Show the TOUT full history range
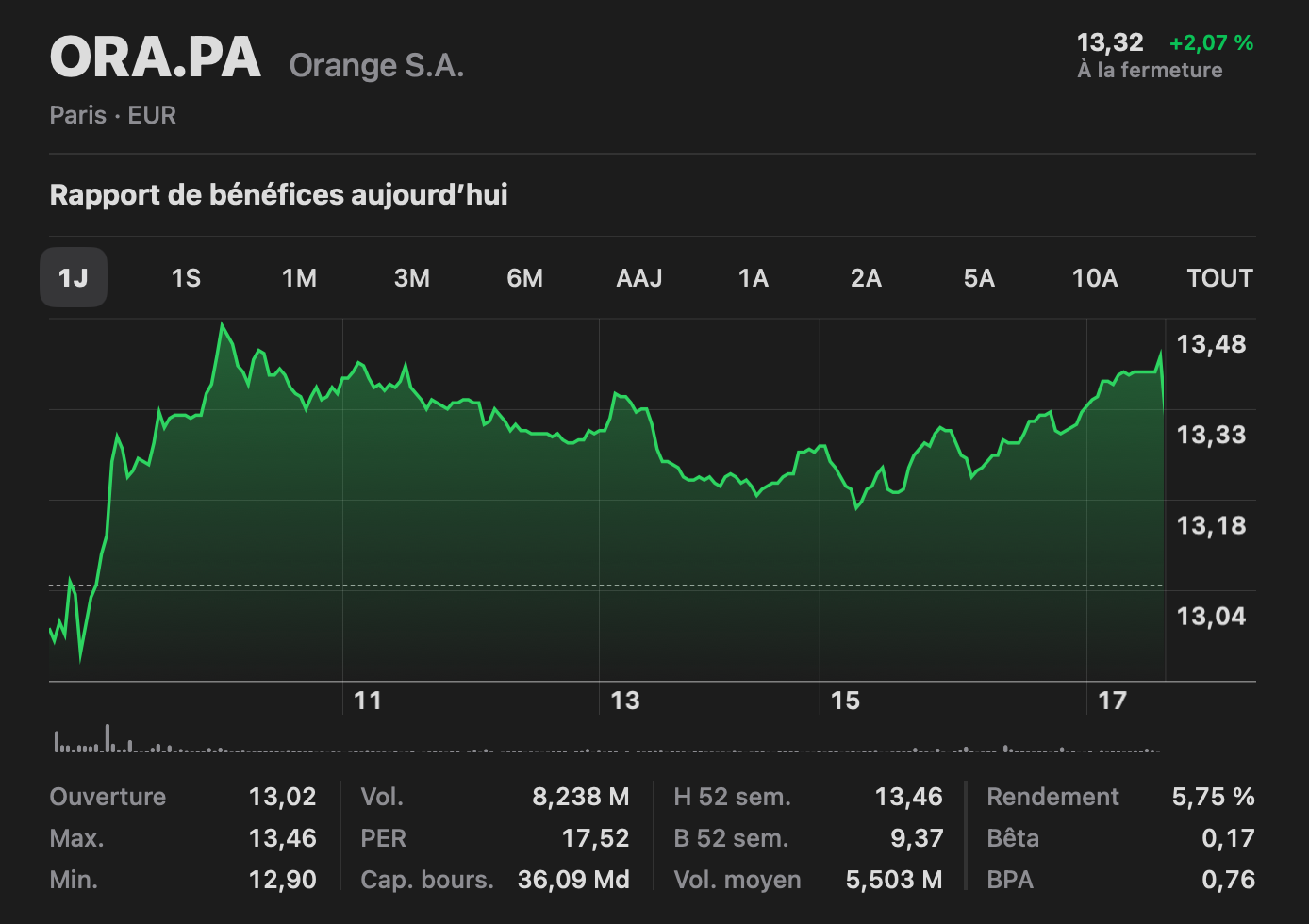 click(1220, 278)
